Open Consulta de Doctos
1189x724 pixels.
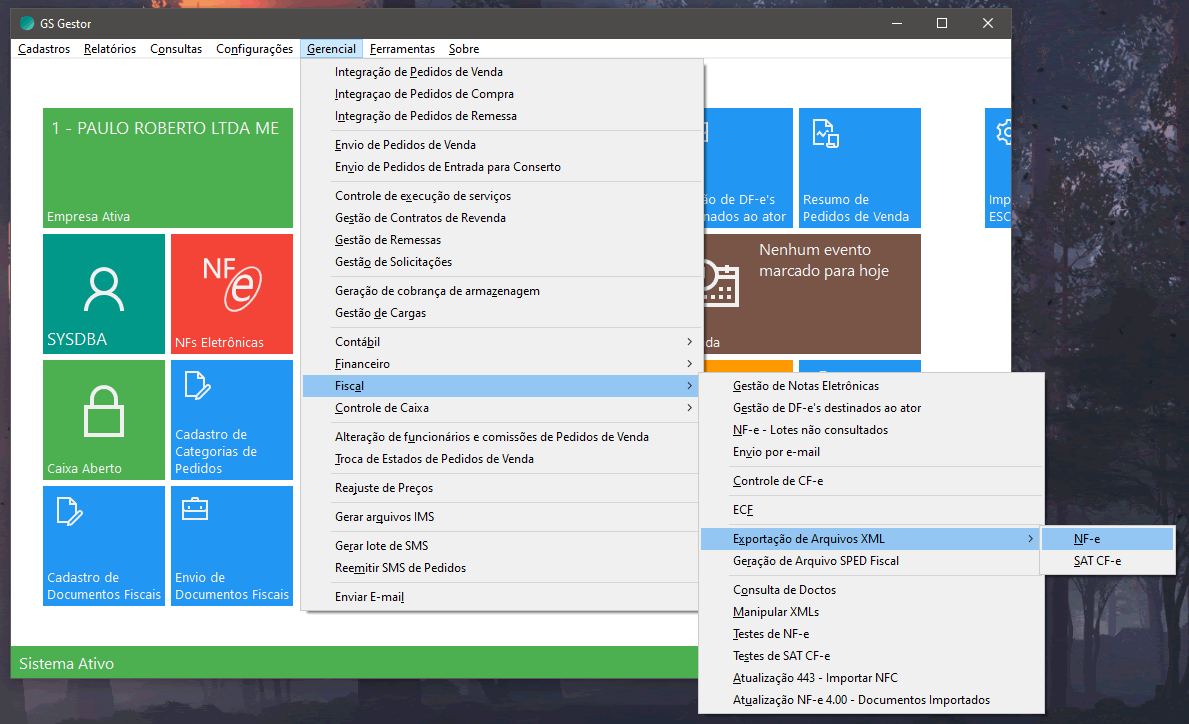tap(870, 590)
